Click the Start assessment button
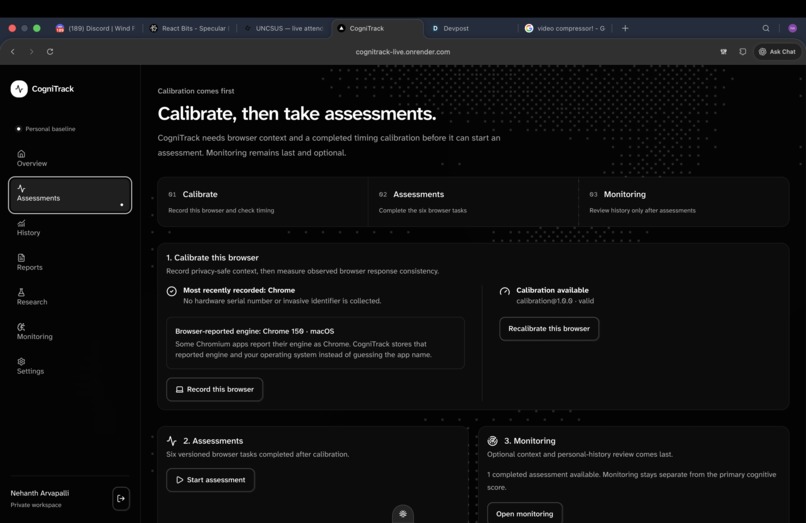The width and height of the screenshot is (806, 523). coord(210,480)
